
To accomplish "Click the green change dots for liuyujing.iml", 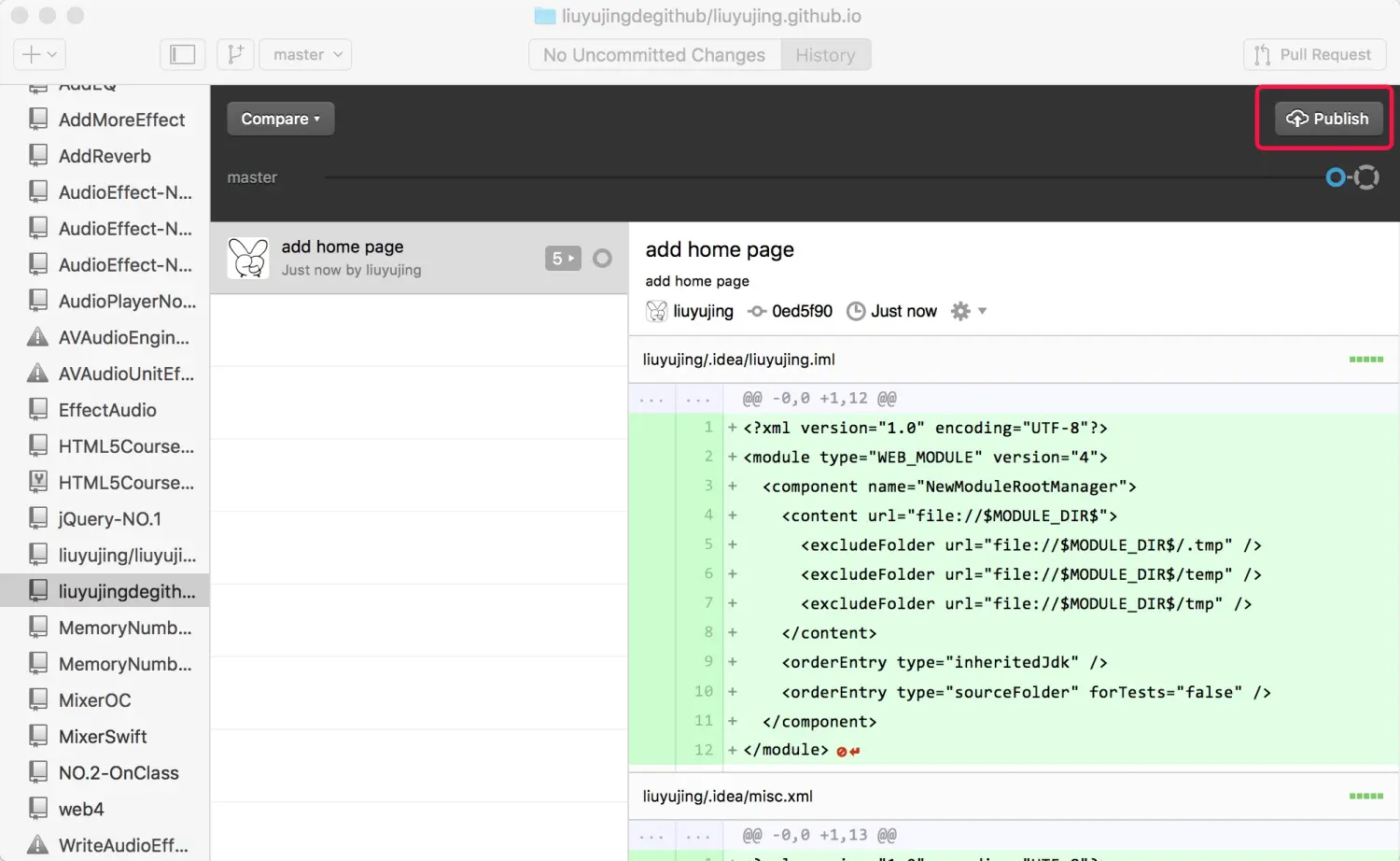I will 1366,360.
